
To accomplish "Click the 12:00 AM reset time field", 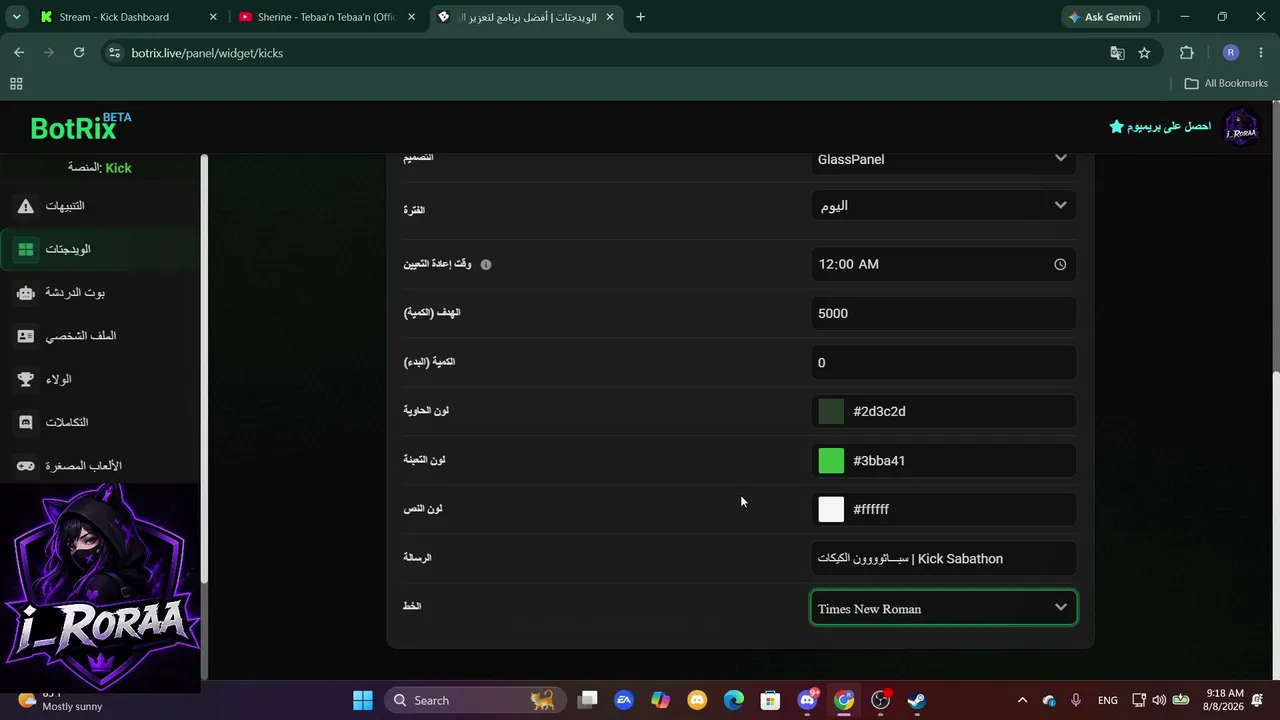I will coord(943,264).
